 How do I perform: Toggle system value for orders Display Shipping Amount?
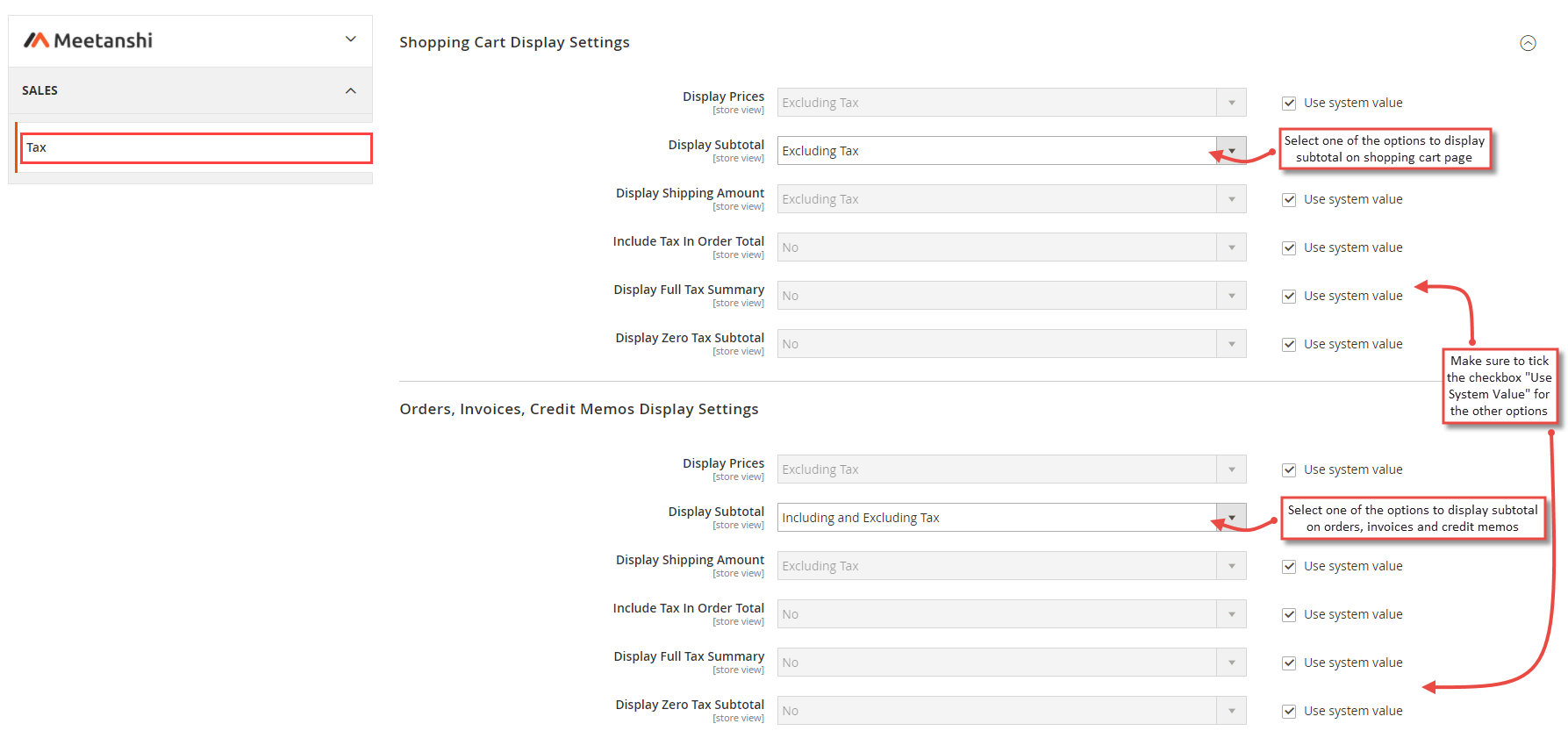click(x=1289, y=567)
